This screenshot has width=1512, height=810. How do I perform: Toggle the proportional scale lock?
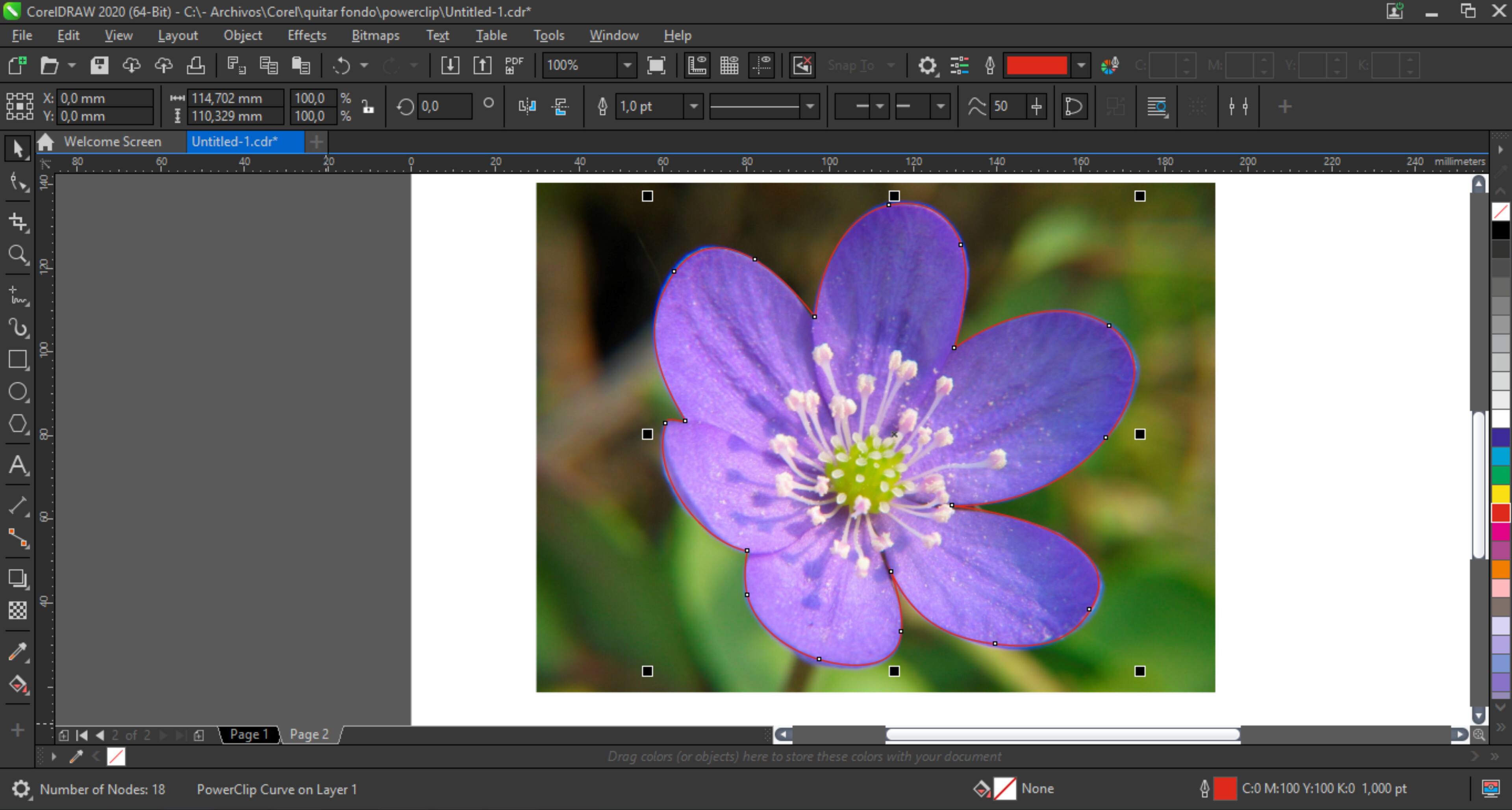(x=367, y=106)
